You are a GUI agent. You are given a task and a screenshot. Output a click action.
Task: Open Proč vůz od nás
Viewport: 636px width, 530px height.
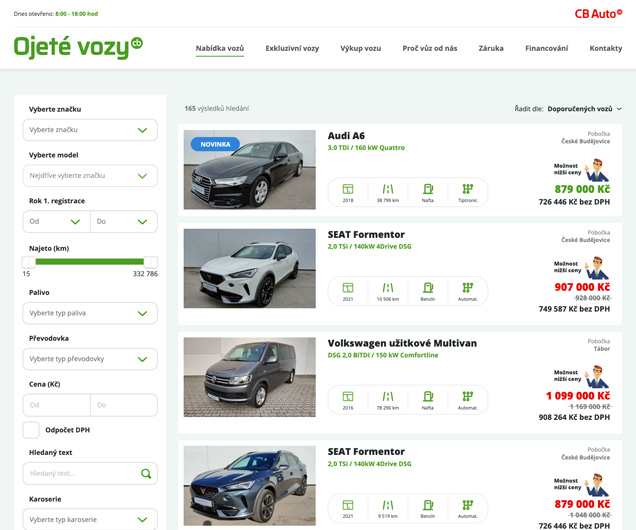[x=430, y=48]
